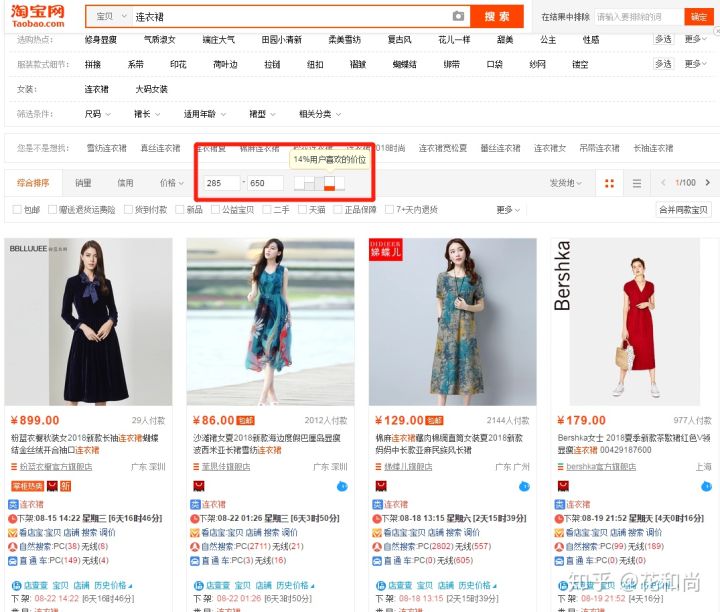The image size is (720, 612).
Task: Click clock icon next to 下架:08-15 14:22
Action: [x=12, y=519]
